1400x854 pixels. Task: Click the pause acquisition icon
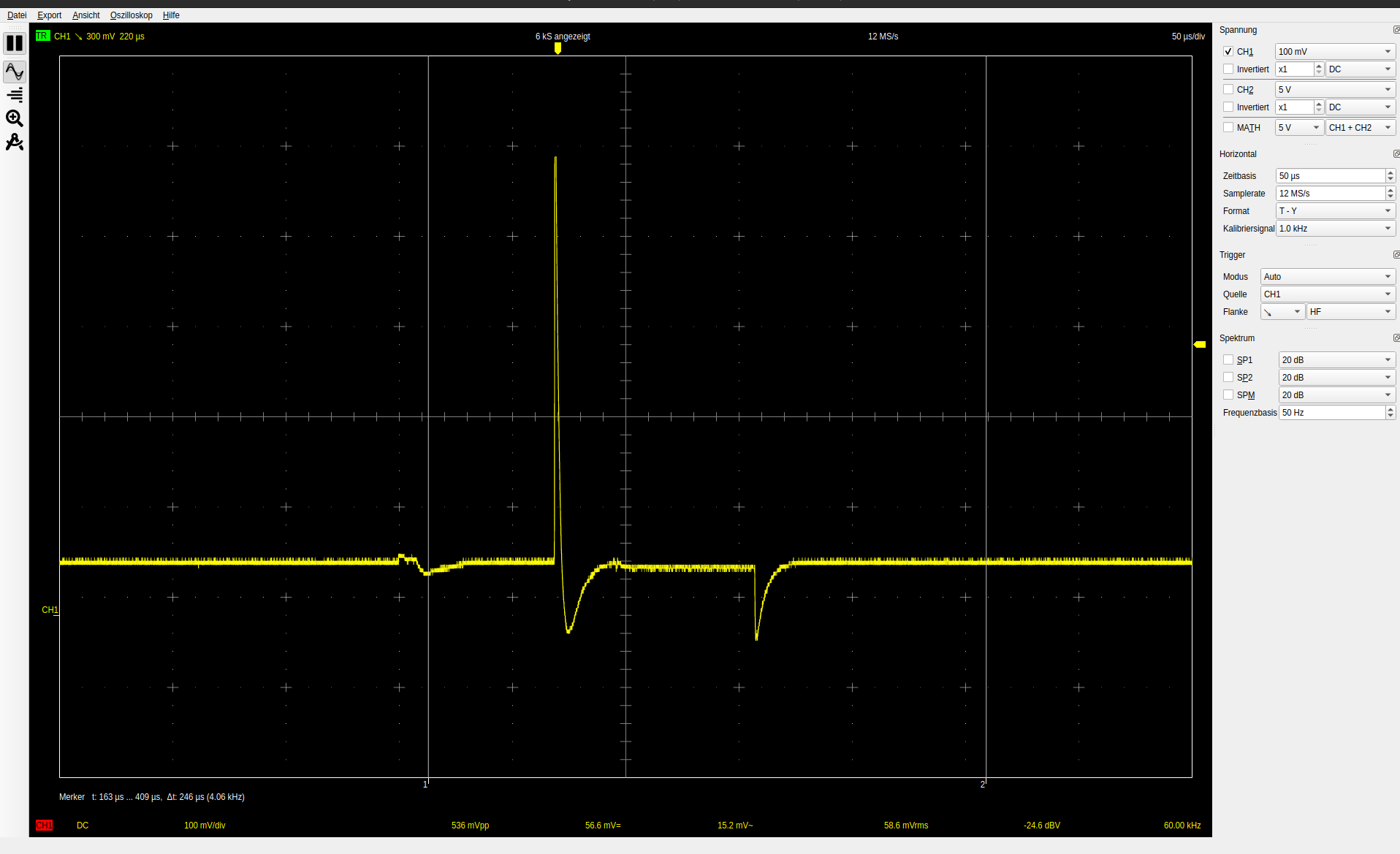tap(15, 44)
